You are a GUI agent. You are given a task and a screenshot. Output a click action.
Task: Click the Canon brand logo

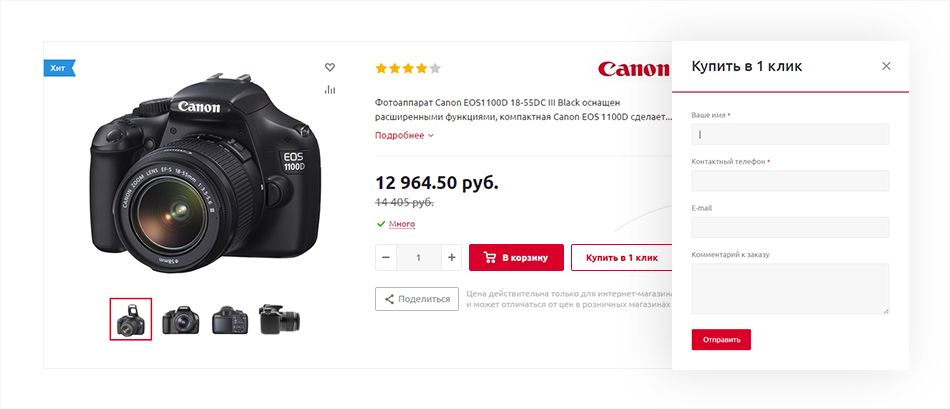(x=634, y=68)
